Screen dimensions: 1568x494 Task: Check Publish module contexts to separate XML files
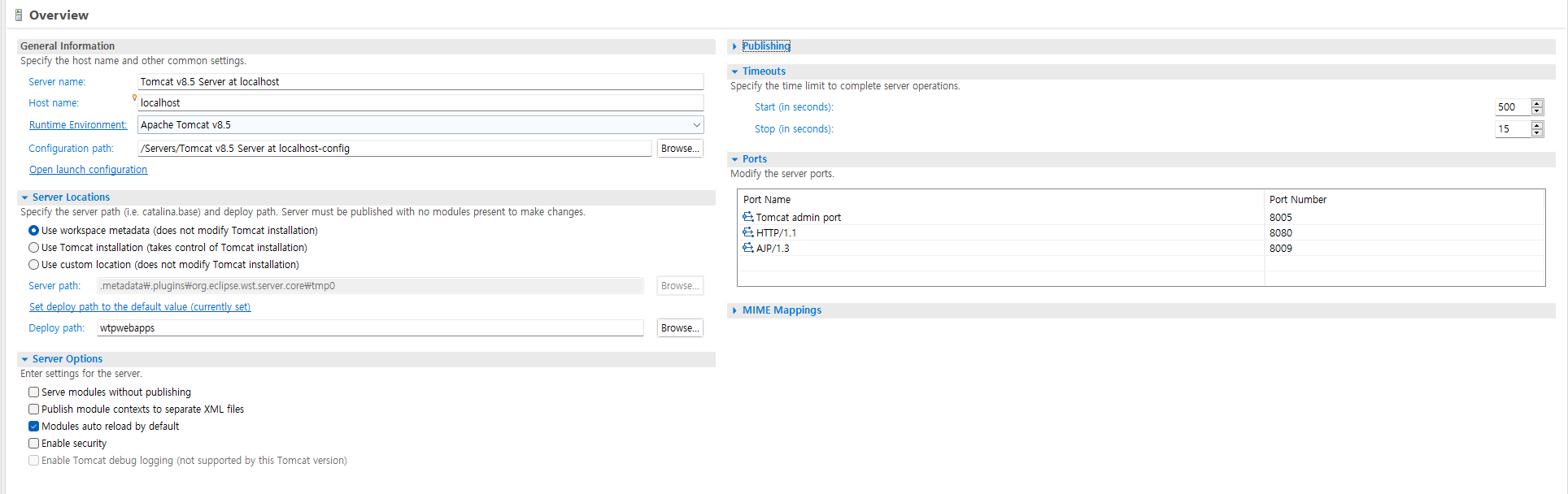click(x=34, y=409)
